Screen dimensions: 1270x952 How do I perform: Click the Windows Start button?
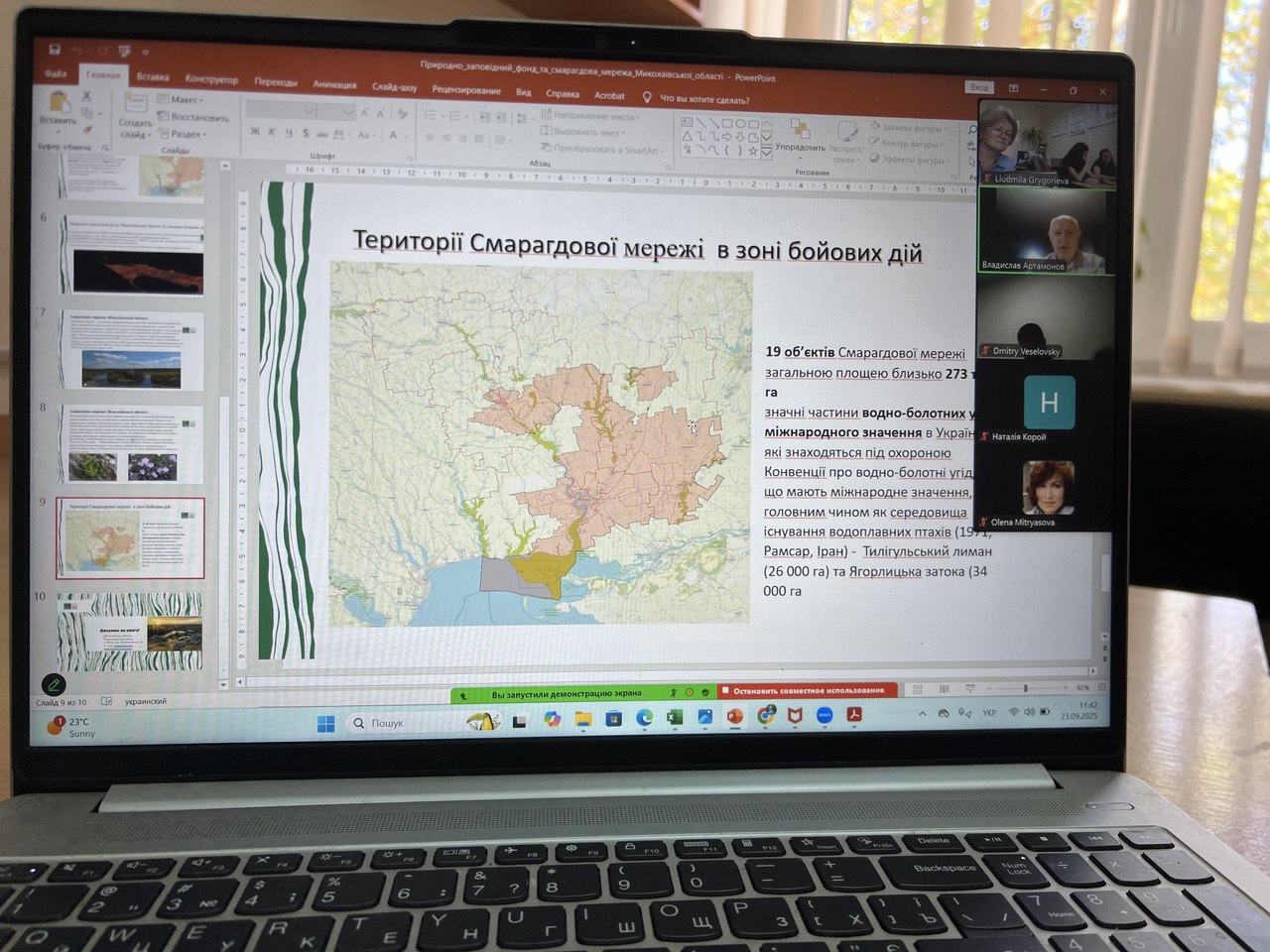click(x=326, y=723)
